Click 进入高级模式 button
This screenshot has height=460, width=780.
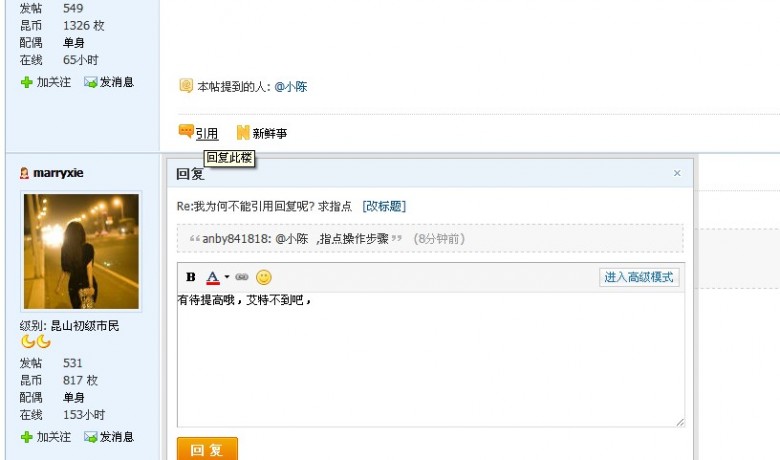click(x=639, y=277)
